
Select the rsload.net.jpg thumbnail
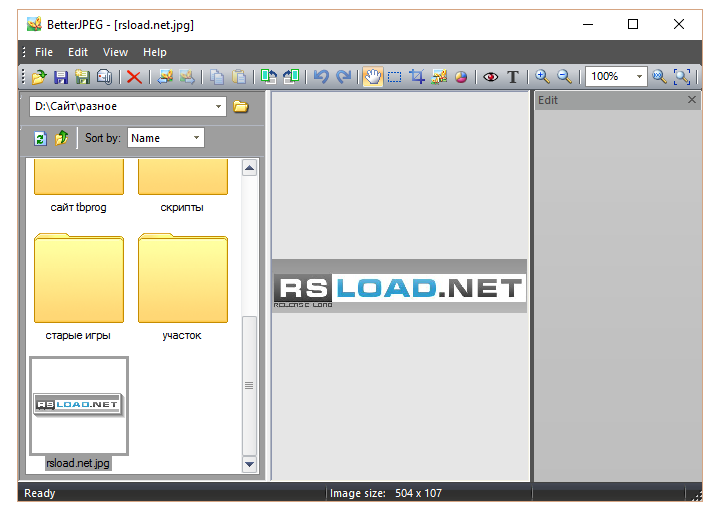79,405
